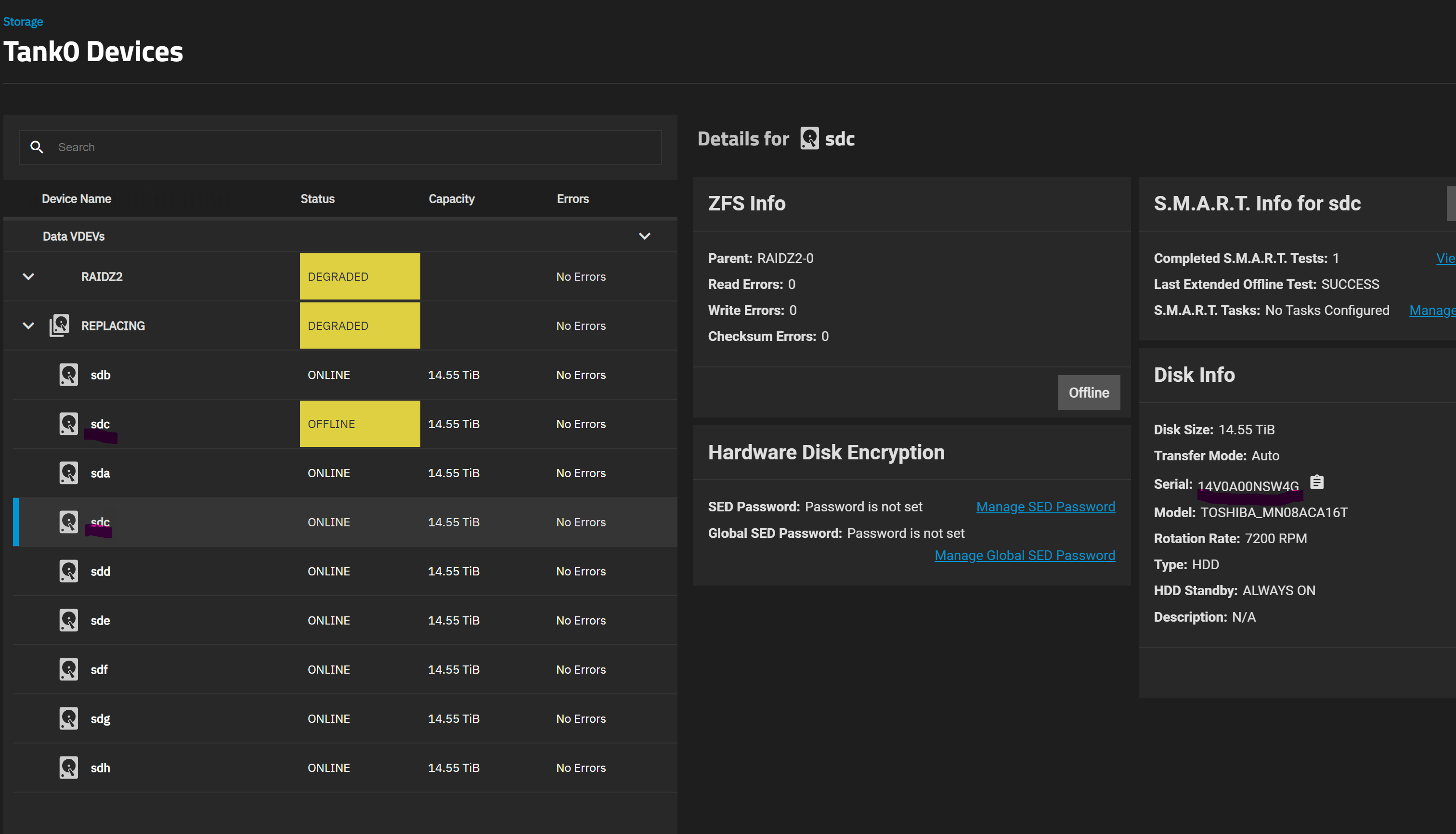Viewport: 1456px width, 834px height.
Task: Open Manage link for S.M.A.R.T. Tasks
Action: coord(1431,311)
